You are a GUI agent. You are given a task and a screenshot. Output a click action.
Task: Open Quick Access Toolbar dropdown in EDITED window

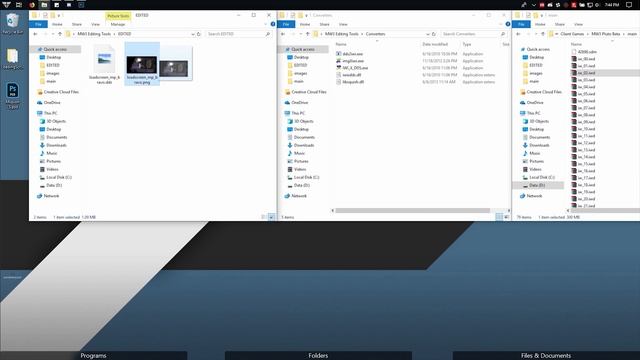[59, 16]
